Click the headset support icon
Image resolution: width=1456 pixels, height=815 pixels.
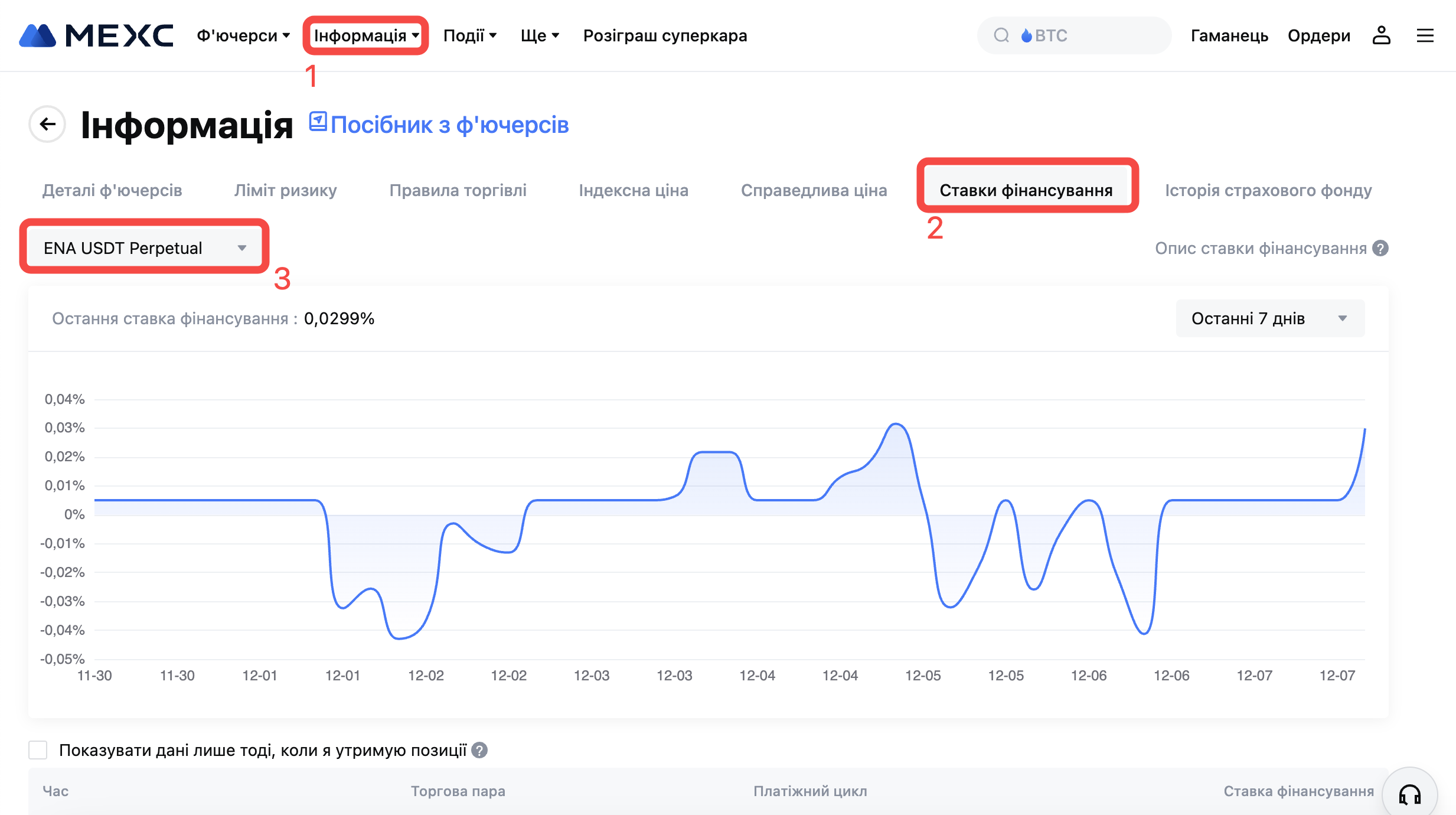click(1409, 794)
